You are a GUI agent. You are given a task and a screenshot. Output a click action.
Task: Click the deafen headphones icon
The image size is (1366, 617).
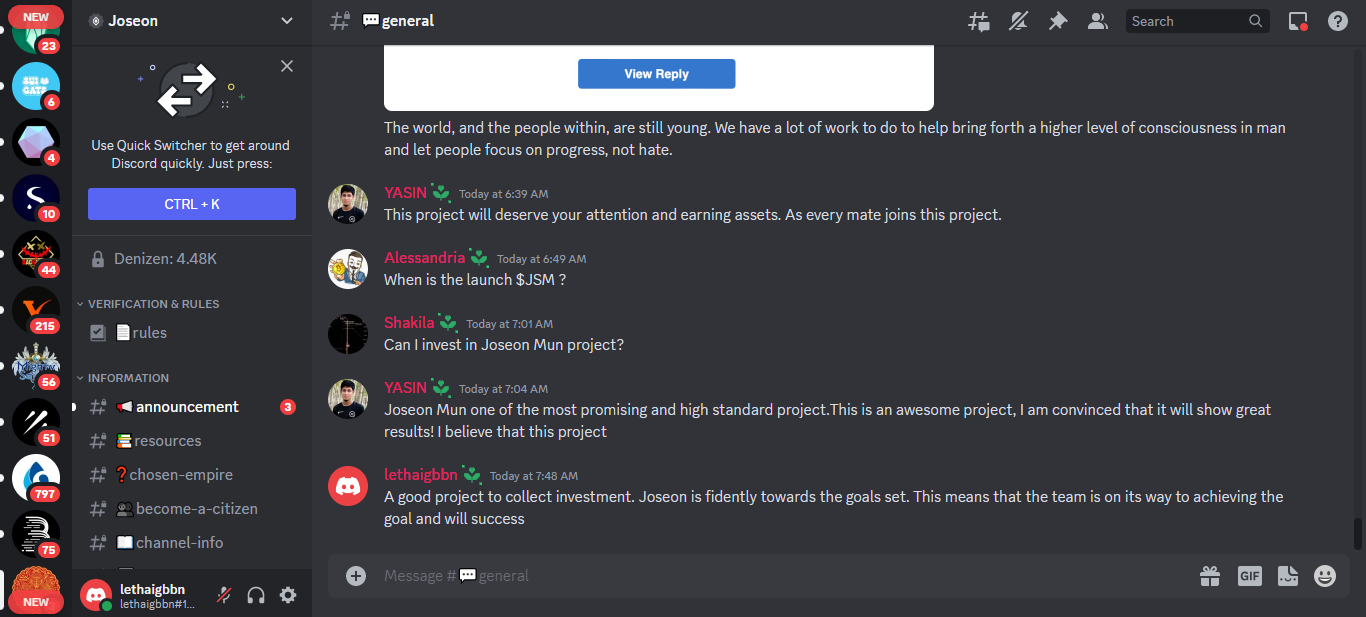point(256,595)
